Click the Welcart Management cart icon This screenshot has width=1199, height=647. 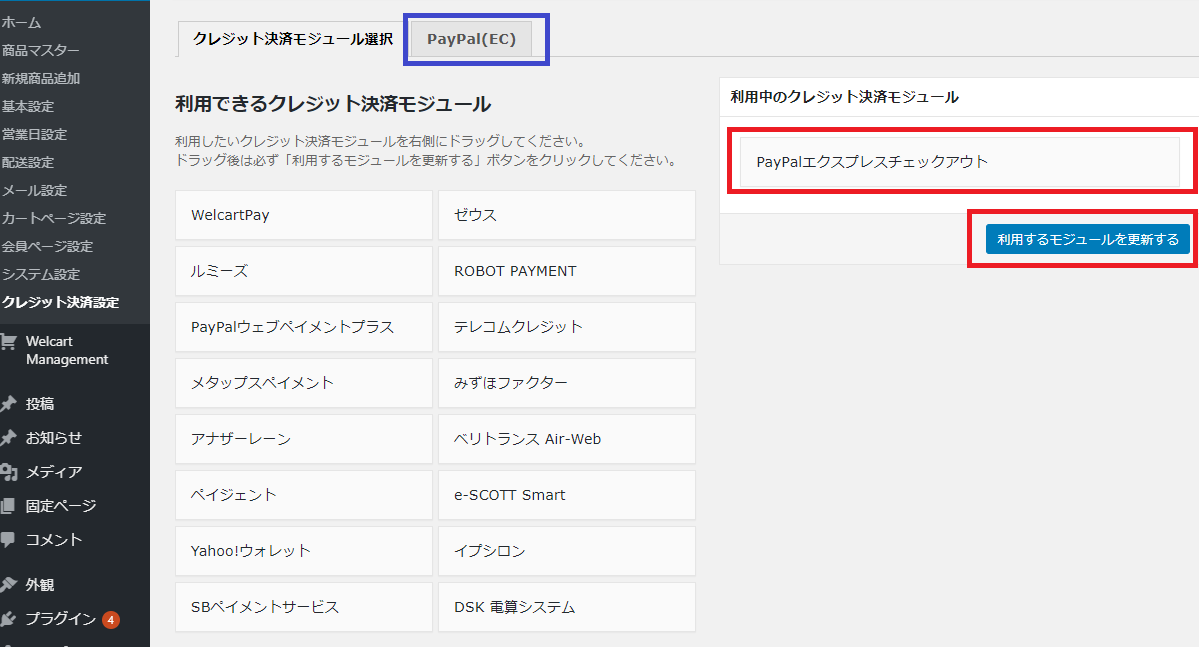click(x=8, y=342)
